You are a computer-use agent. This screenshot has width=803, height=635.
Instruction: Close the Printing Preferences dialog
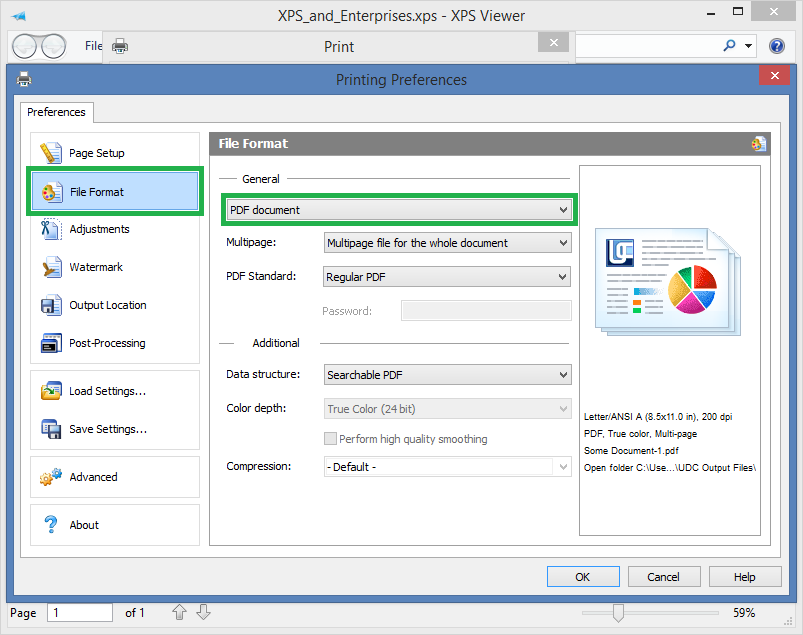(774, 75)
